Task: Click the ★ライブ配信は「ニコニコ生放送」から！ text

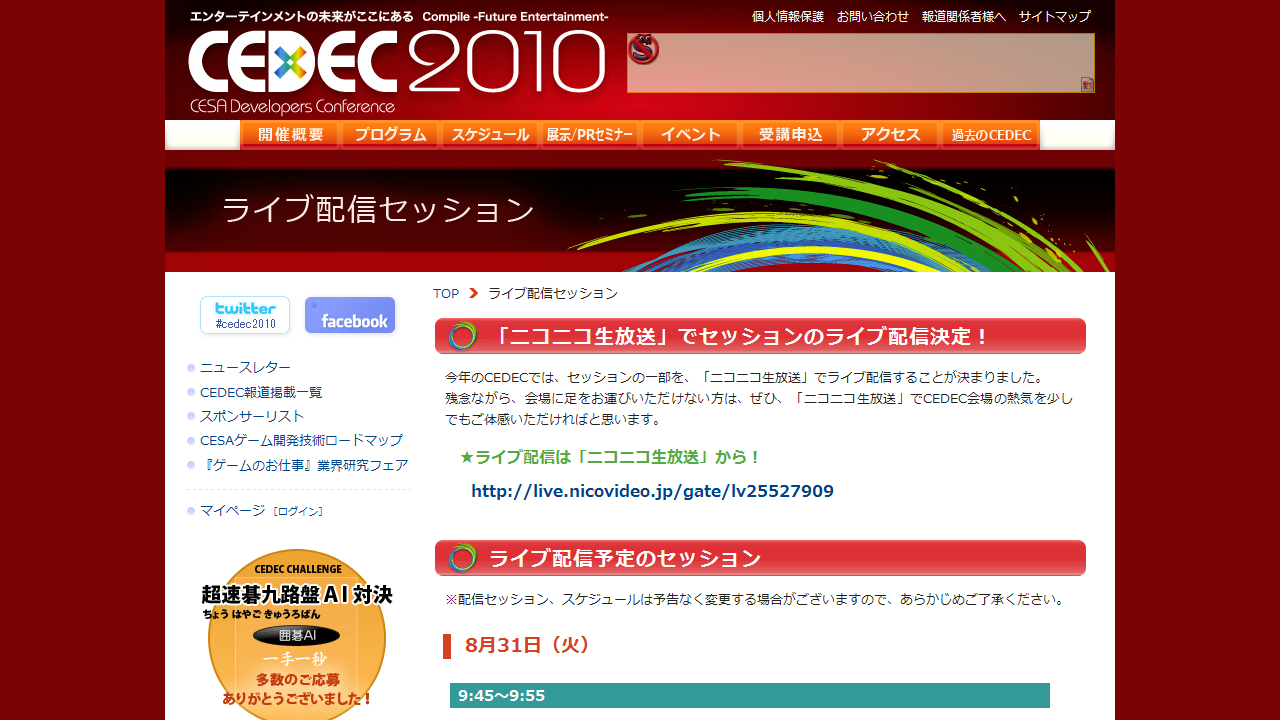Action: point(611,457)
